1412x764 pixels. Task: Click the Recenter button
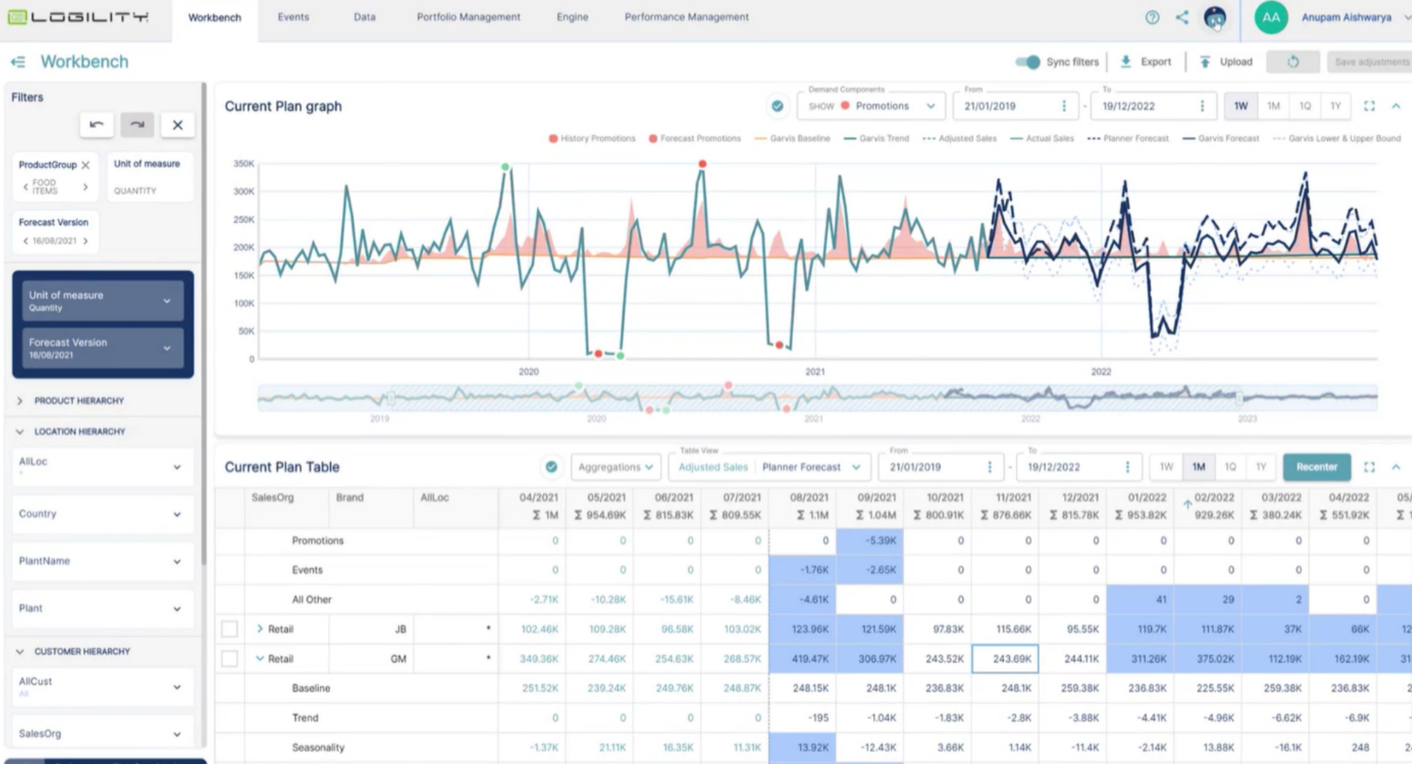[x=1316, y=467]
